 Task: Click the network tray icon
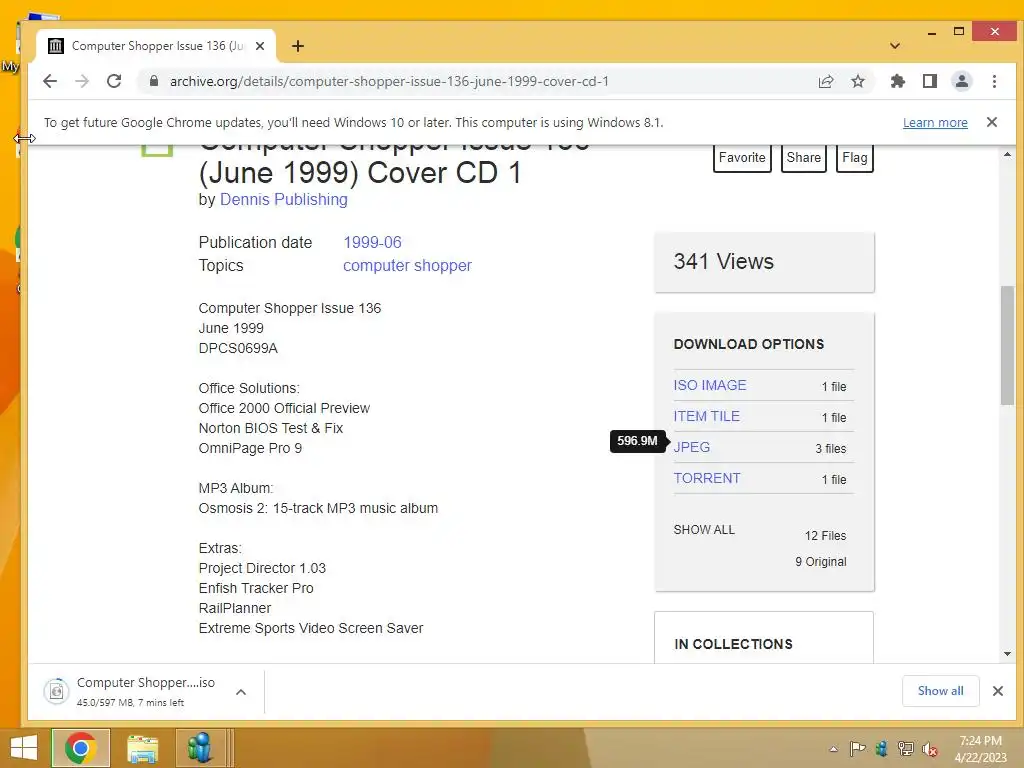[905, 749]
